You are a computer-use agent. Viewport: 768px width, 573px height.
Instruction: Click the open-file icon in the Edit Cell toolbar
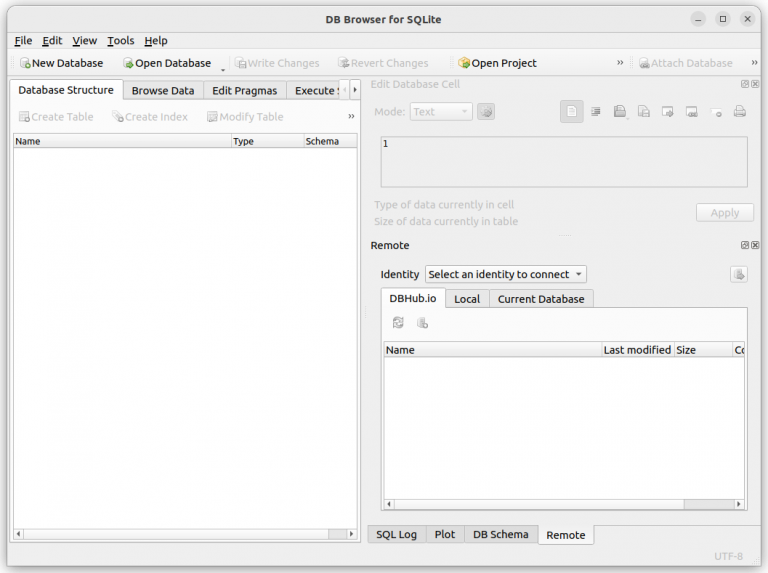click(x=620, y=112)
